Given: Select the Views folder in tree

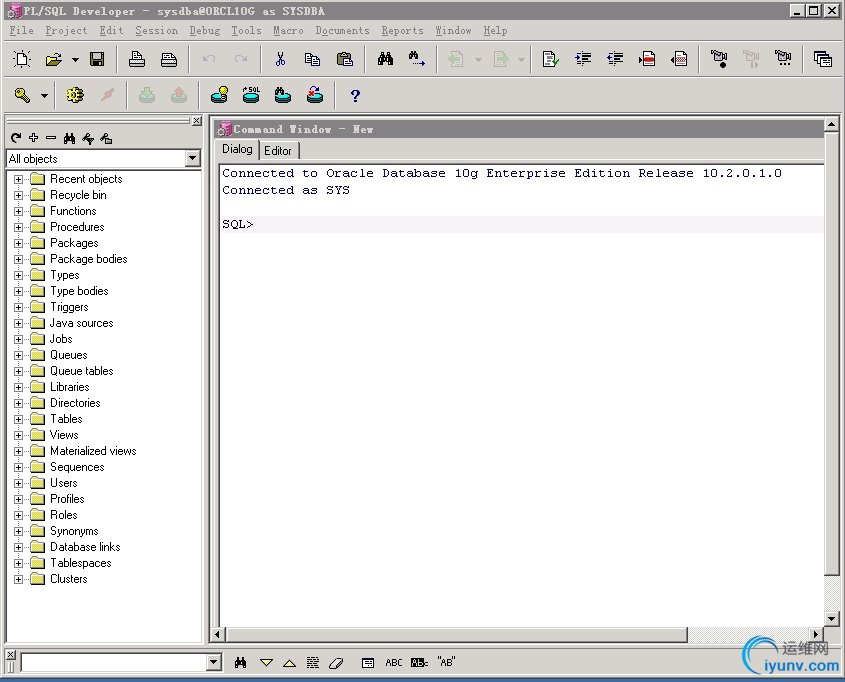Looking at the screenshot, I should (64, 435).
